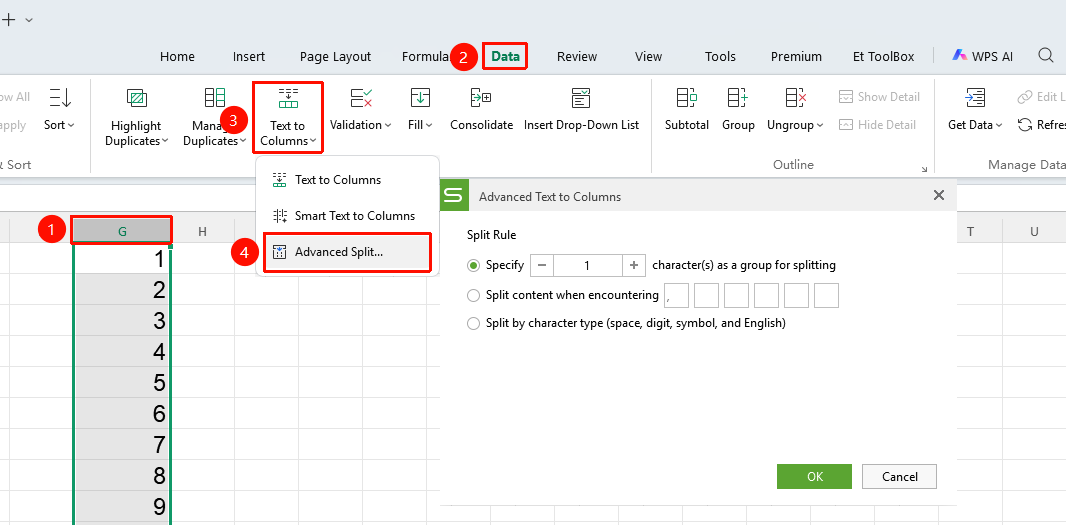Click the character count input field
This screenshot has height=525, width=1066.
click(587, 265)
